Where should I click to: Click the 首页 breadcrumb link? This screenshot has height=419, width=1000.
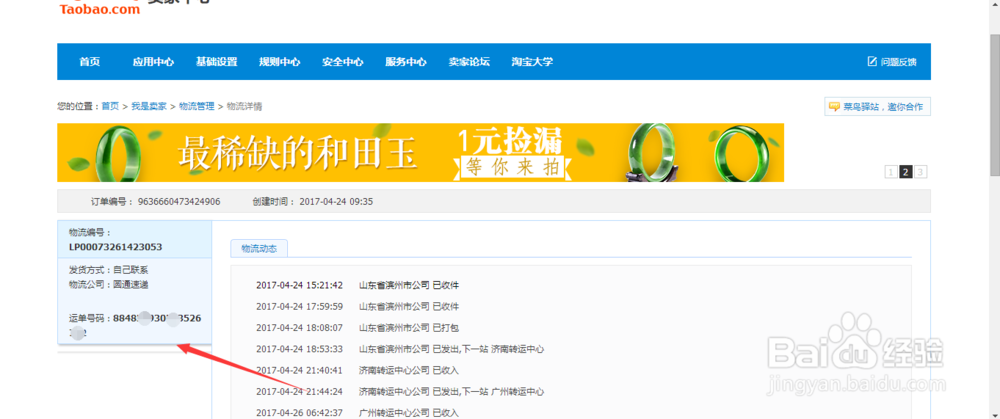coord(110,107)
